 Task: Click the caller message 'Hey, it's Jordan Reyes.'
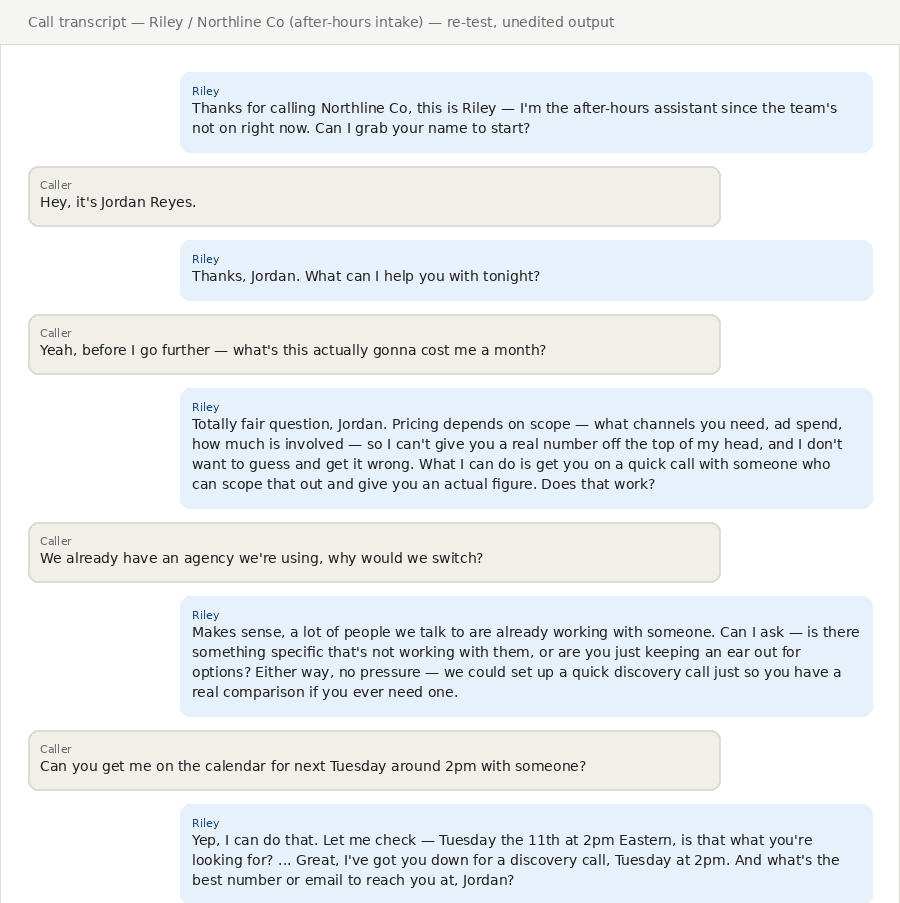[374, 196]
